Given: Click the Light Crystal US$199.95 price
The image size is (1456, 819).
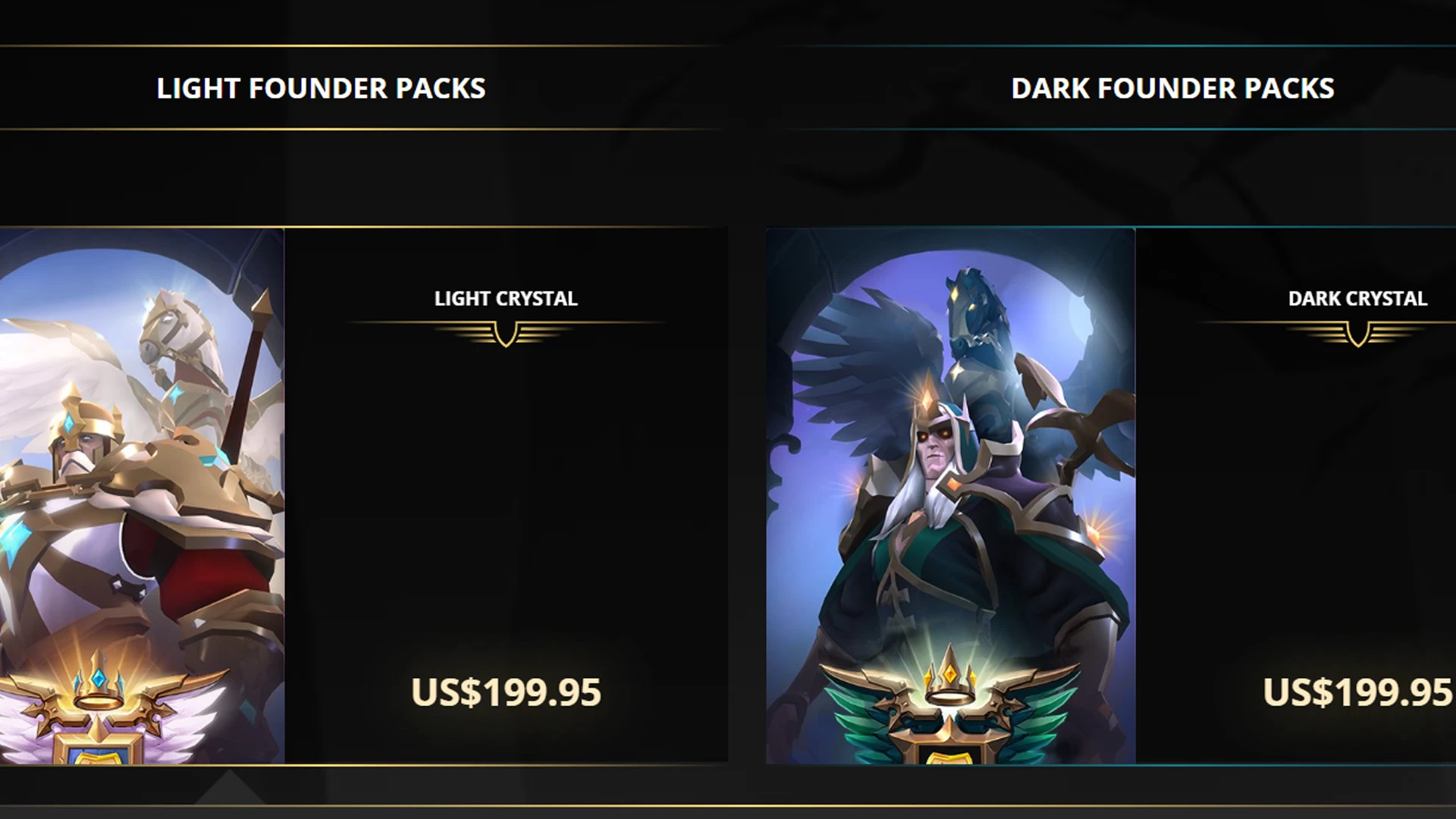Looking at the screenshot, I should coord(506,692).
